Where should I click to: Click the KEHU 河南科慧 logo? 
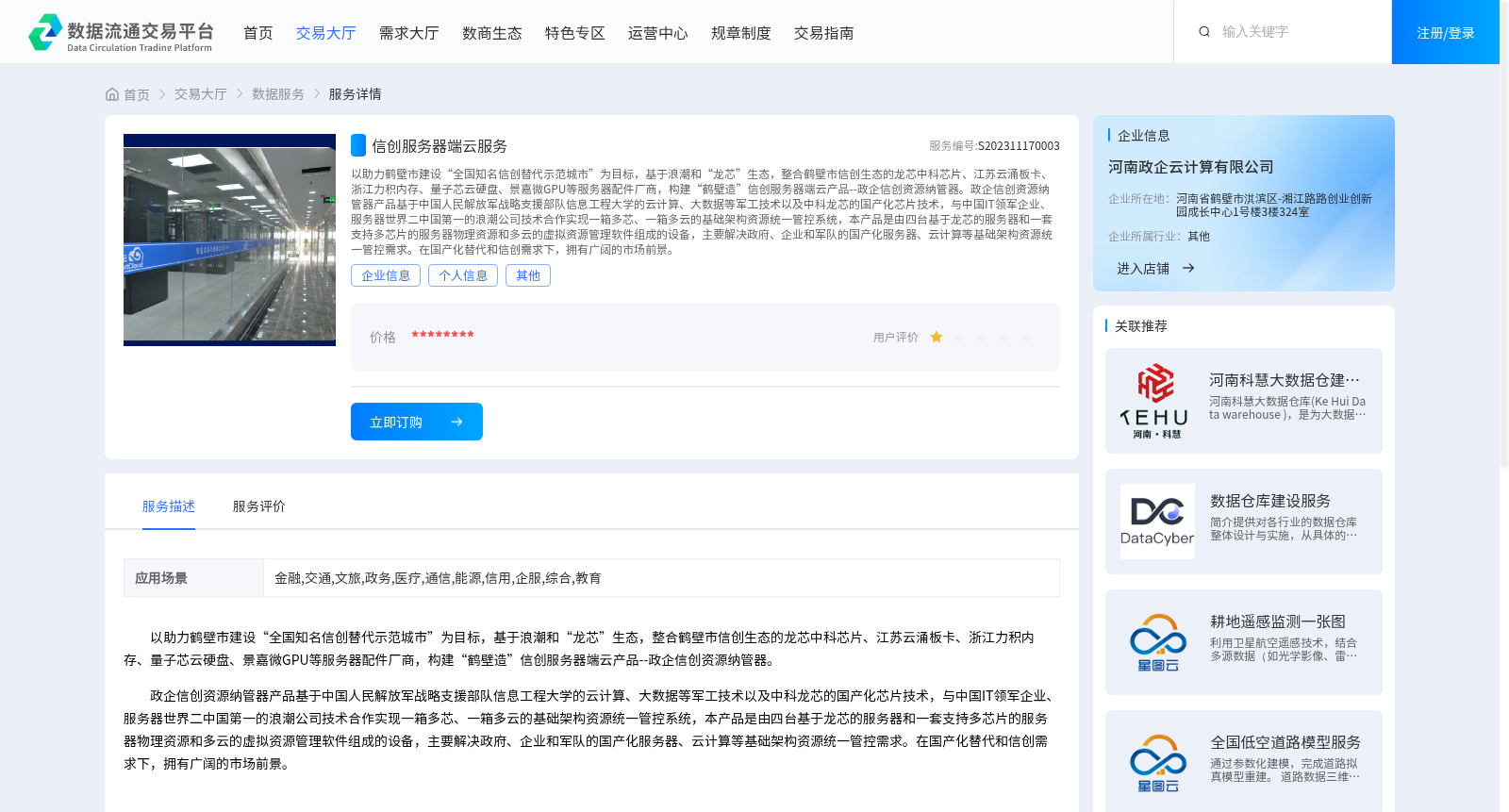point(1156,401)
